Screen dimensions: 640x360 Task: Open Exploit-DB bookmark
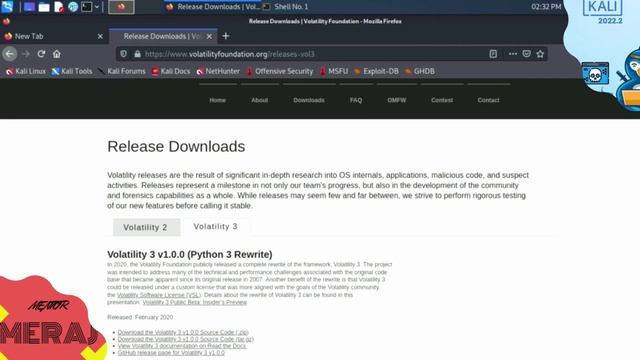click(x=376, y=71)
